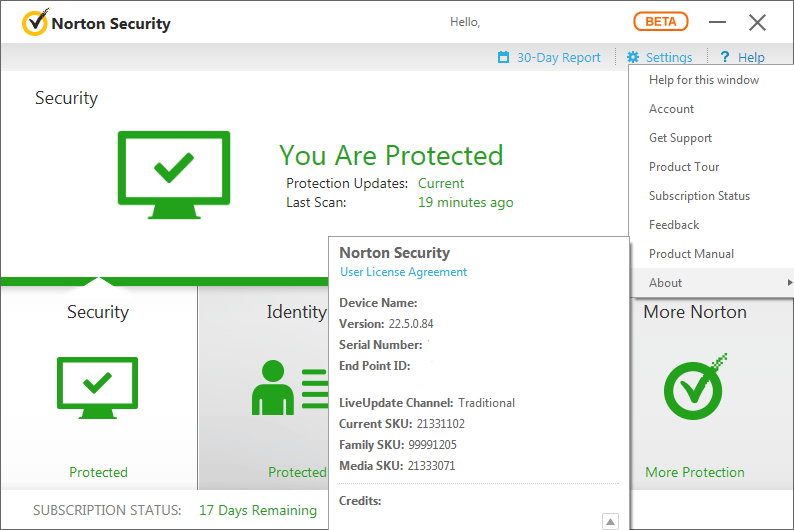Select the Security tile monitor icon
This screenshot has width=794, height=530.
coord(98,386)
